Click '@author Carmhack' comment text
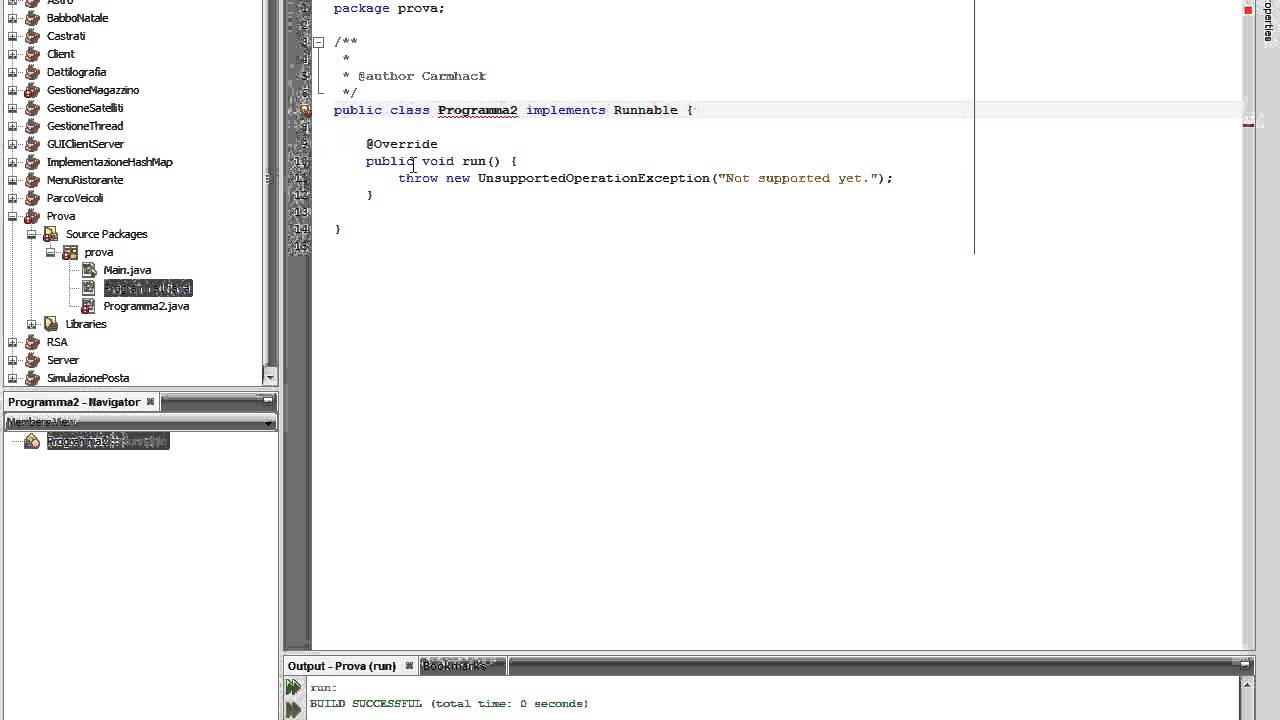The width and height of the screenshot is (1280, 720). point(422,76)
